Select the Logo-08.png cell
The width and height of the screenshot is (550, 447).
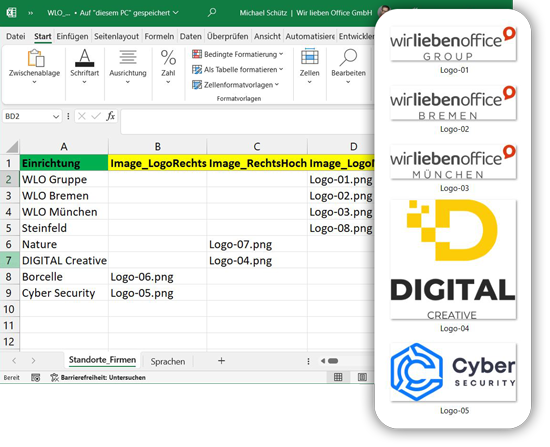(x=341, y=228)
